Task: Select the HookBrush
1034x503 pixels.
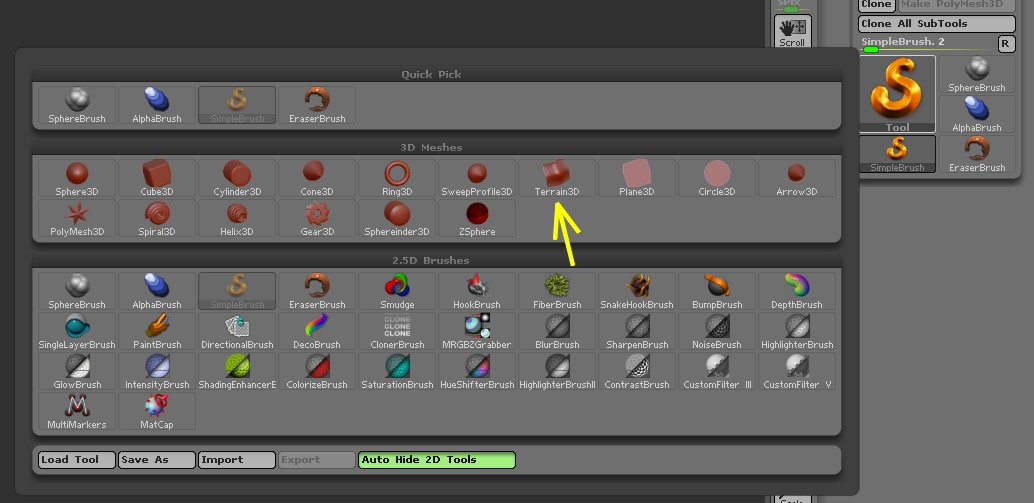Action: click(x=477, y=291)
